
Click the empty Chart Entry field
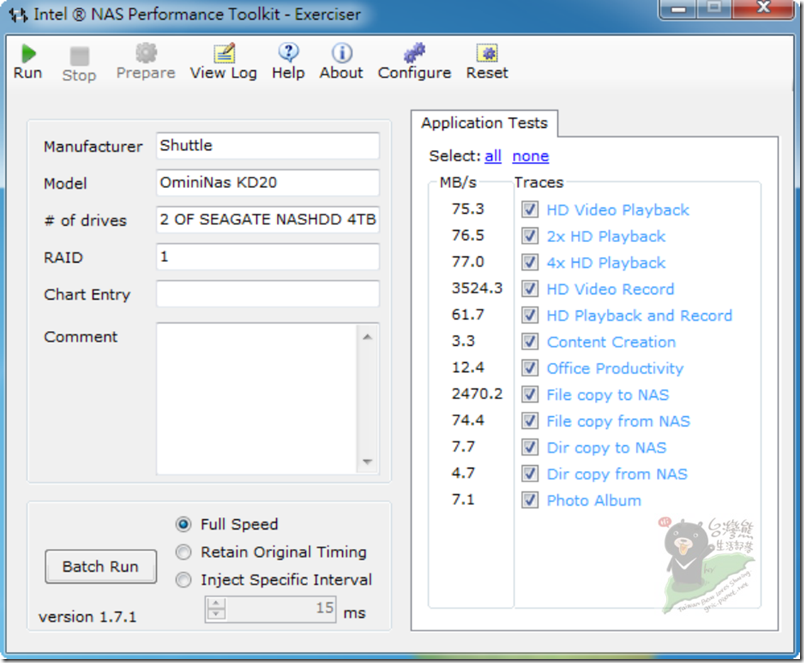pyautogui.click(x=268, y=294)
